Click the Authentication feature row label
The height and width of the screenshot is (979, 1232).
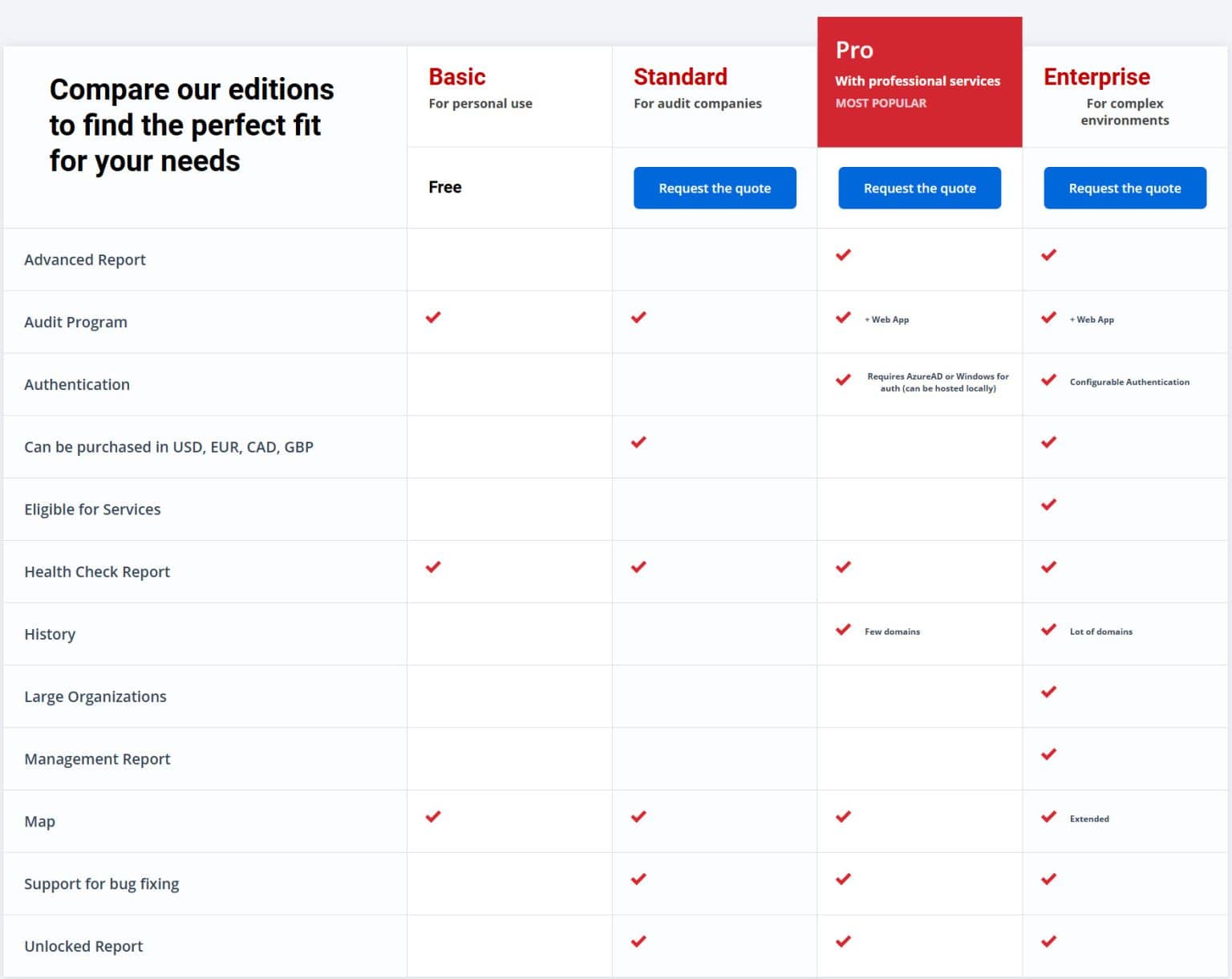pos(77,384)
